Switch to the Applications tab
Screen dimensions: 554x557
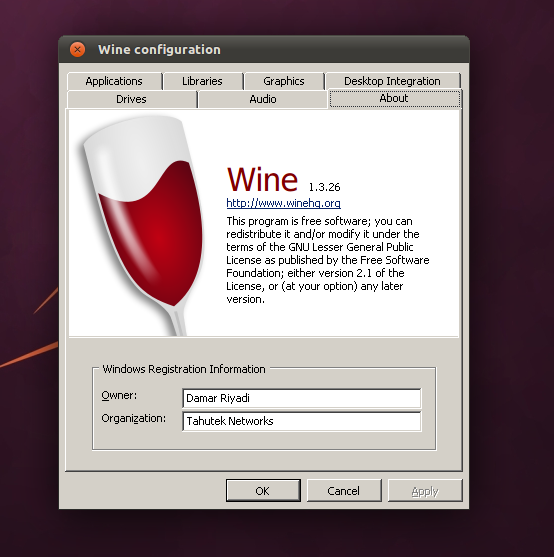tap(114, 81)
